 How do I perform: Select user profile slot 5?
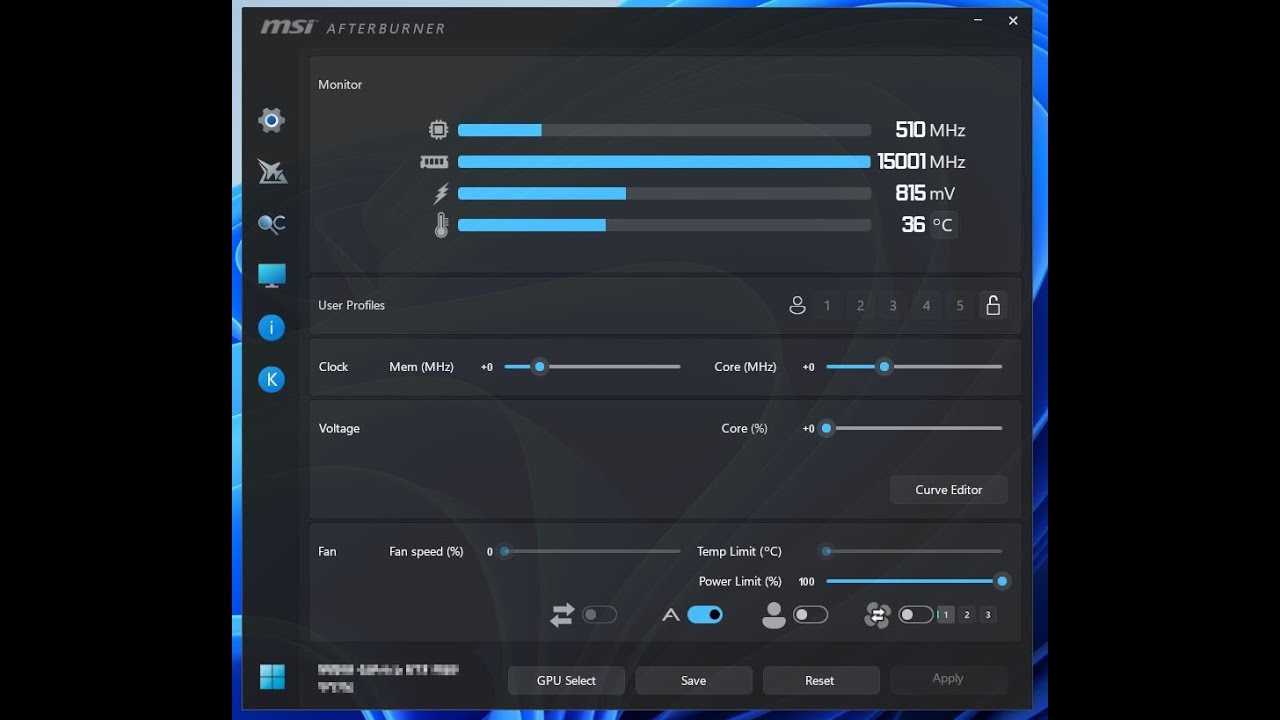click(960, 305)
